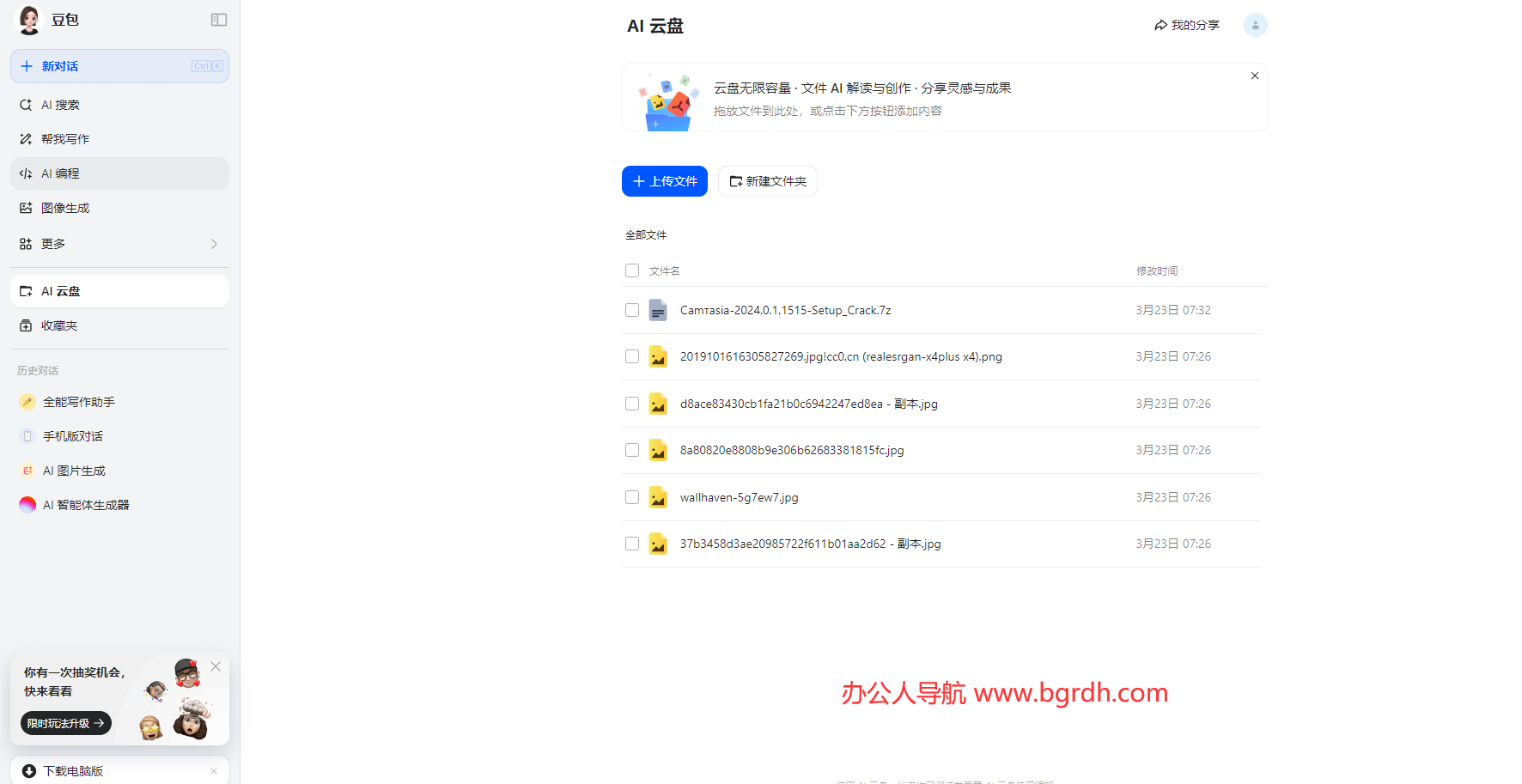Click the share arrow icon beside 我的分享
The width and height of the screenshot is (1522, 784).
1160,25
